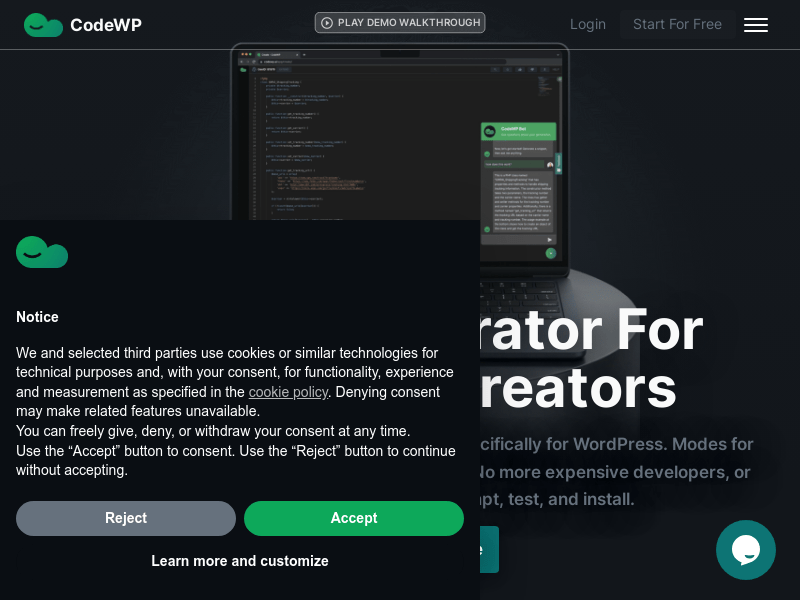This screenshot has height=600, width=800.
Task: Reject cookies with the Reject button
Action: coord(126,518)
